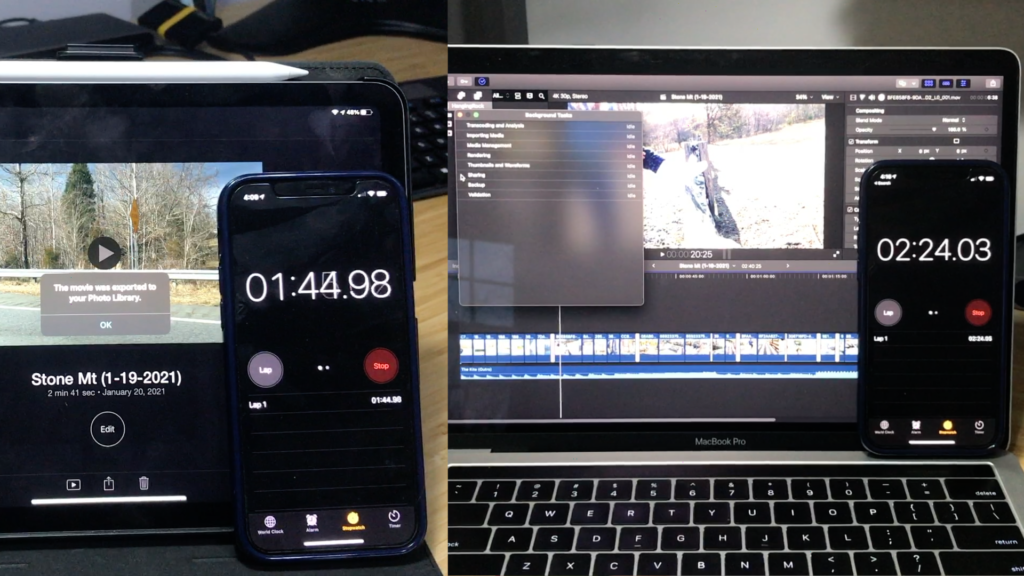Open Timer tab on the left phone
Image resolution: width=1024 pixels, height=576 pixels.
(394, 519)
